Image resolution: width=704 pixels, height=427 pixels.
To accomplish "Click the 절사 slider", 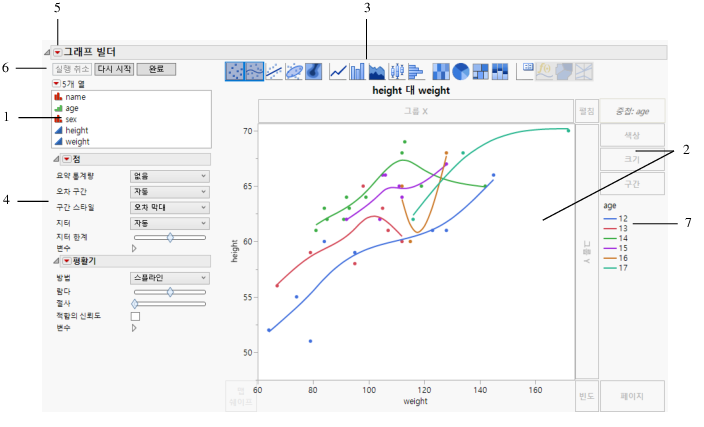I will point(170,304).
